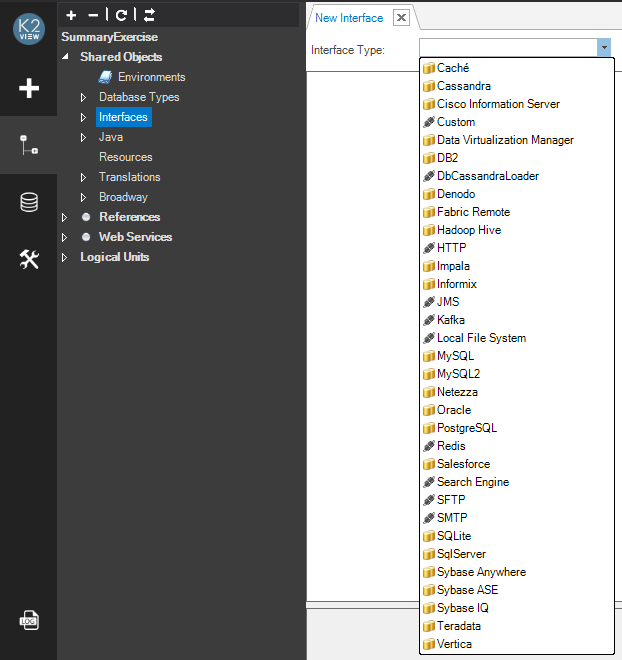
Task: Click the K2View logo icon
Action: point(28,29)
